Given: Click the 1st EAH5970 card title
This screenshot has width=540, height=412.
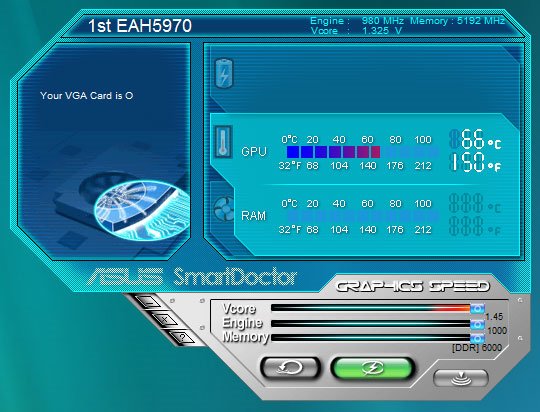Looking at the screenshot, I should point(140,26).
